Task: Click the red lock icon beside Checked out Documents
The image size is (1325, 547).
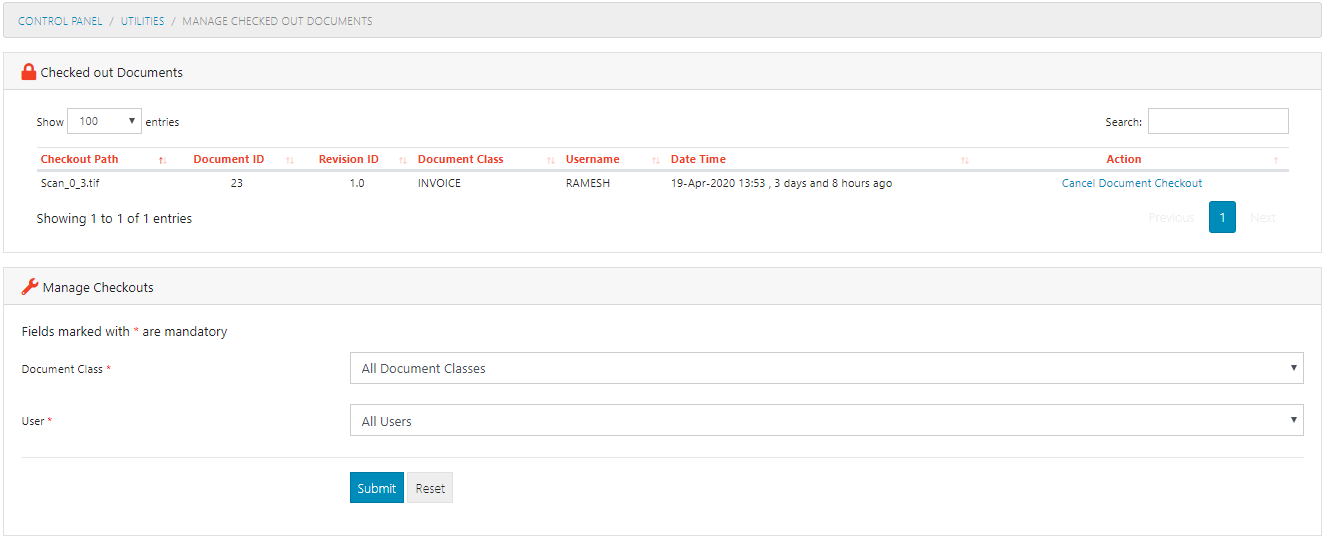Action: coord(29,72)
